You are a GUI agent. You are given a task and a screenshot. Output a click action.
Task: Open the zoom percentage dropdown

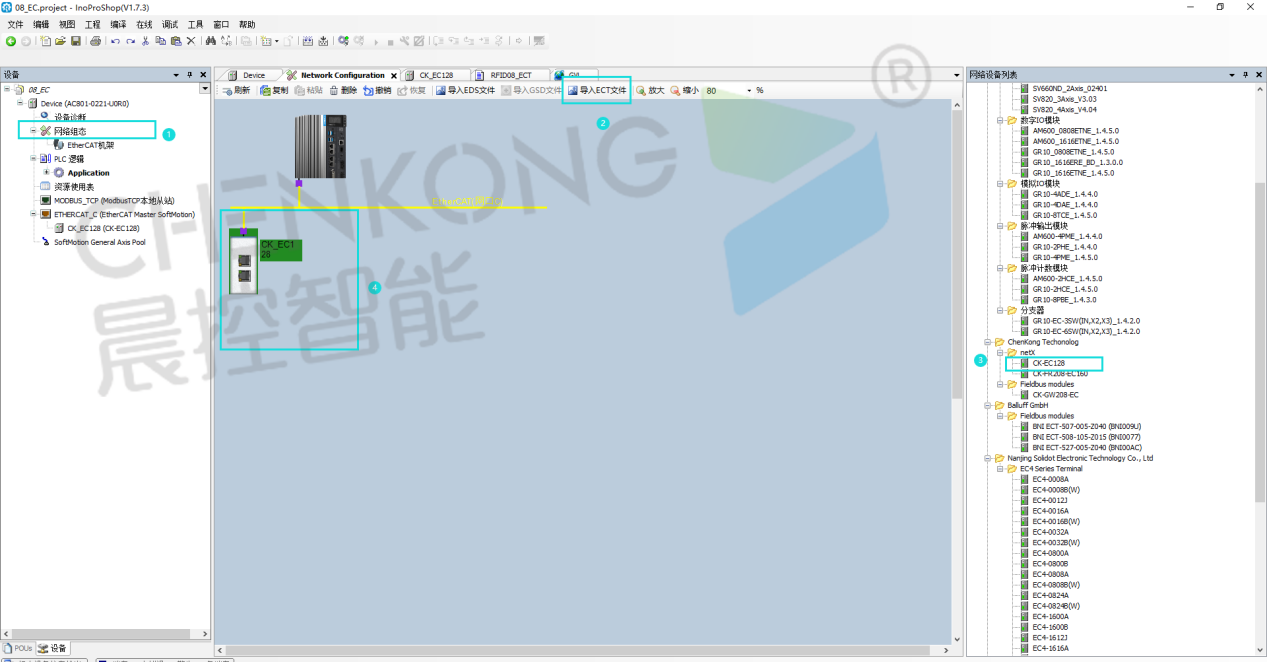(x=747, y=91)
